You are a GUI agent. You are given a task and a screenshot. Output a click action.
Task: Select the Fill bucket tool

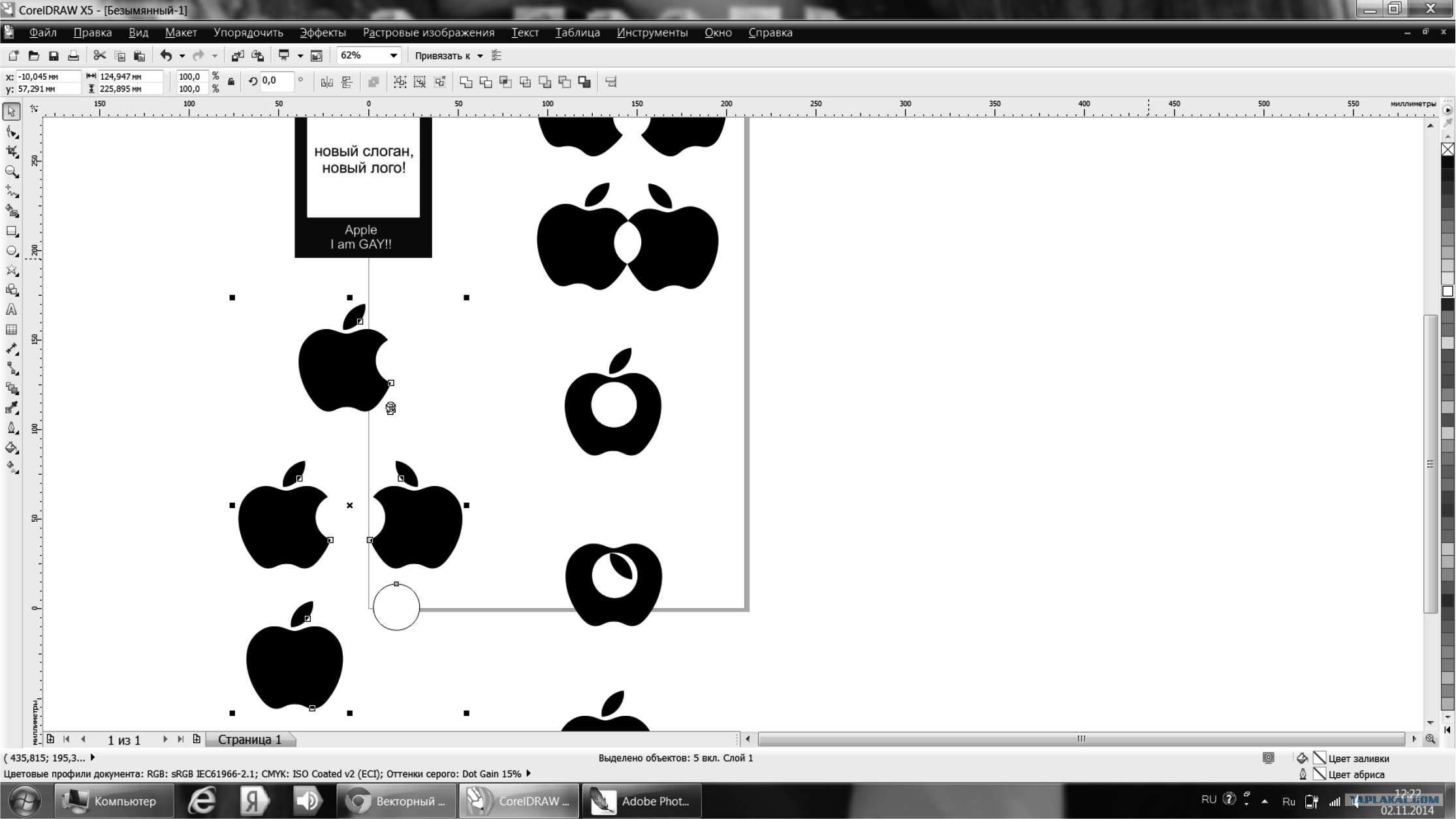(12, 448)
